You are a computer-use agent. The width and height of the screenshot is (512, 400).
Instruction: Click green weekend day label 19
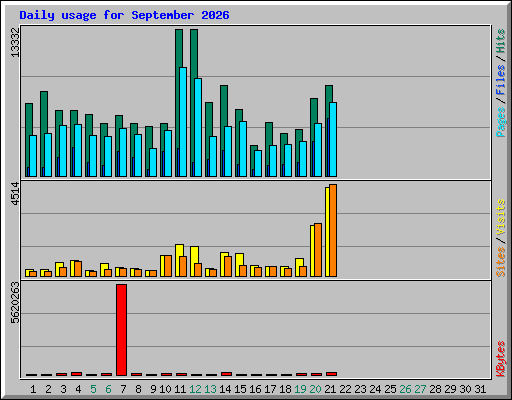coord(300,389)
